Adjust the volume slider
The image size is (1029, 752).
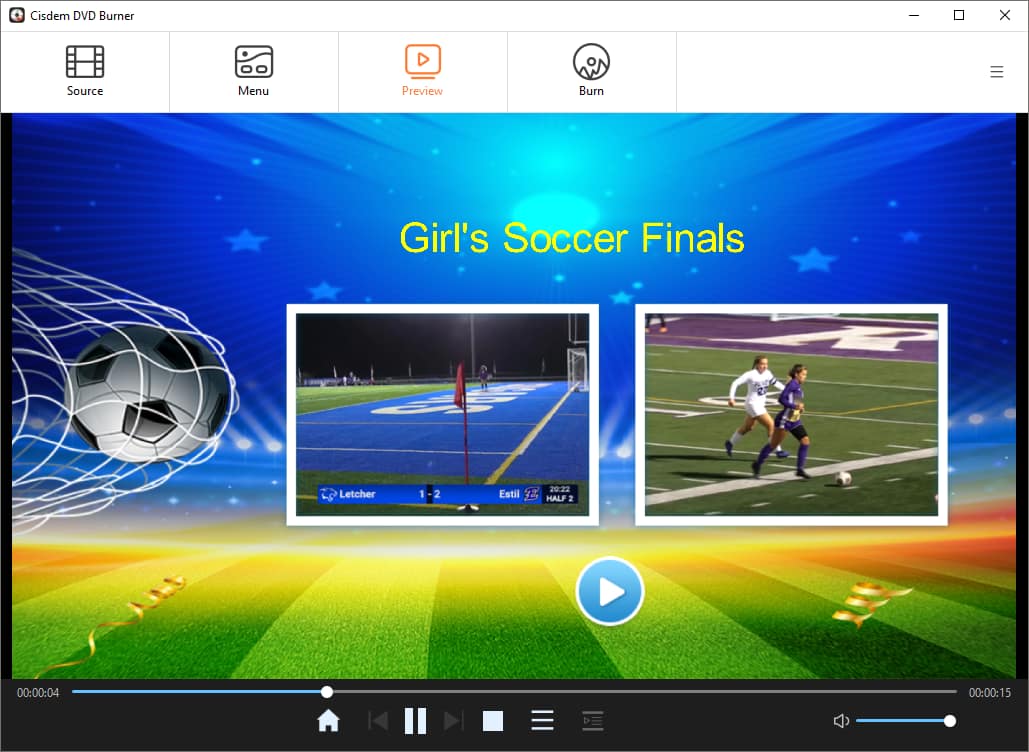(x=905, y=720)
